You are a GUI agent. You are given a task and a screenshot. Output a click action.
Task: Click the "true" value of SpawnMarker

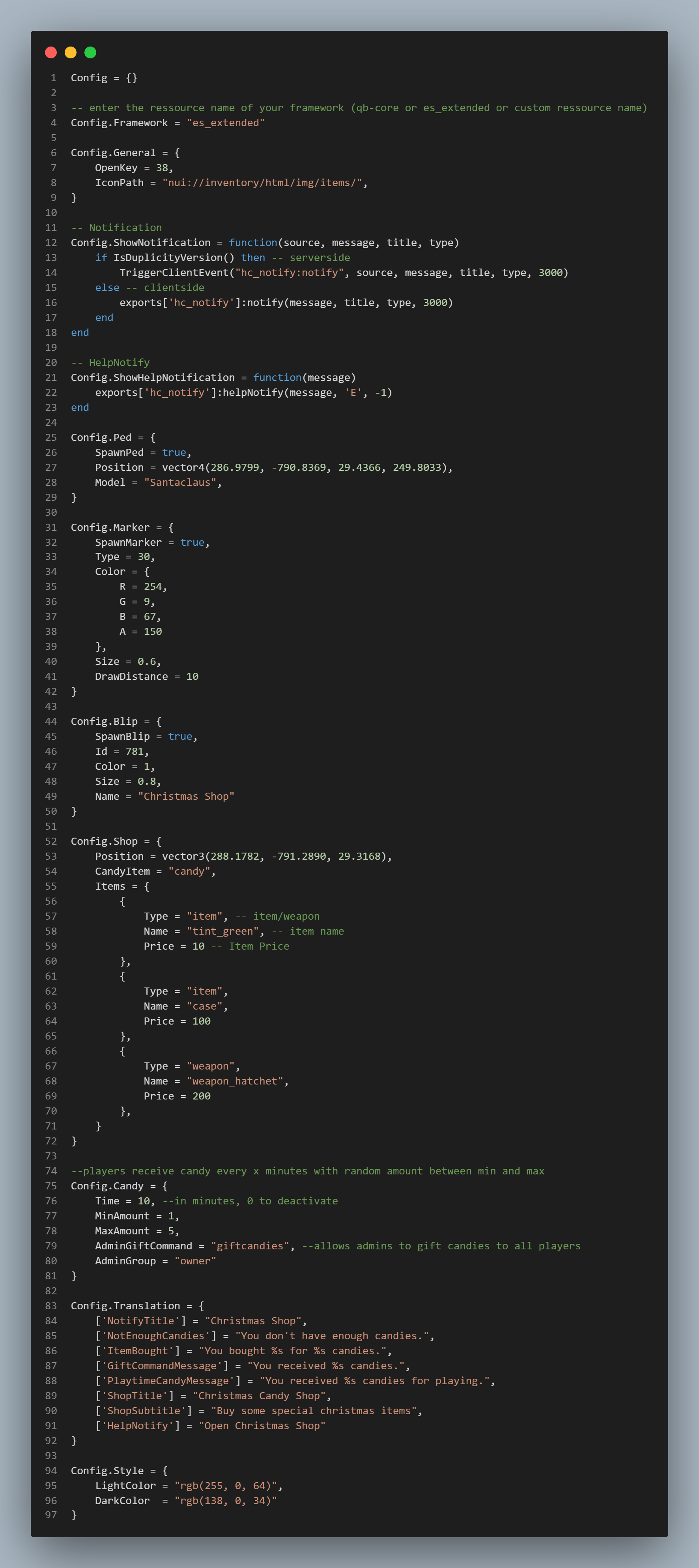(193, 542)
